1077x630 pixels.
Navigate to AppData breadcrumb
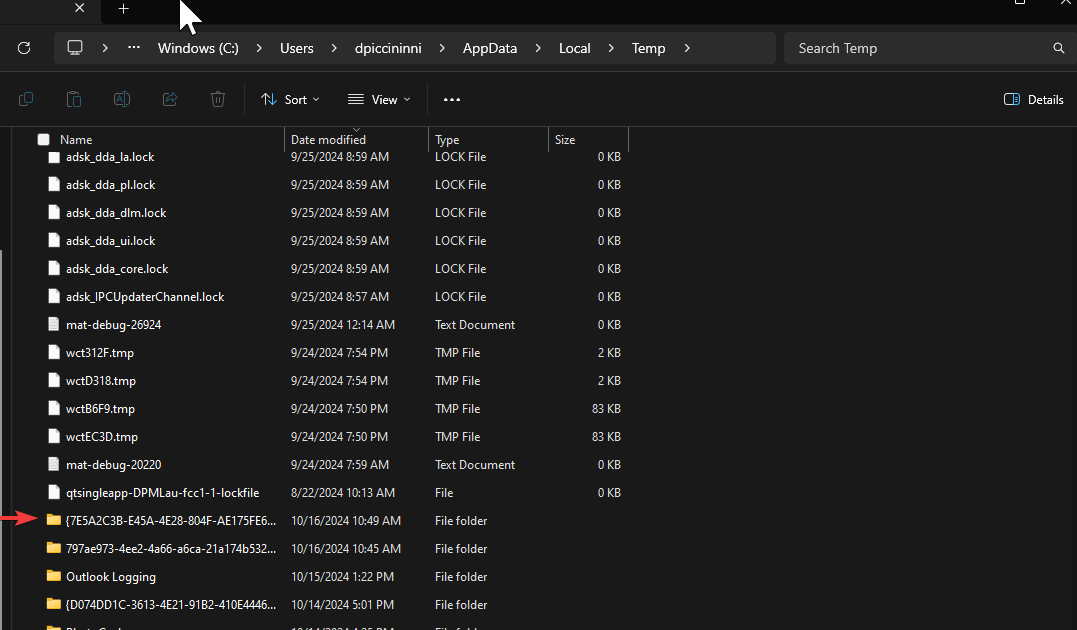pyautogui.click(x=490, y=48)
